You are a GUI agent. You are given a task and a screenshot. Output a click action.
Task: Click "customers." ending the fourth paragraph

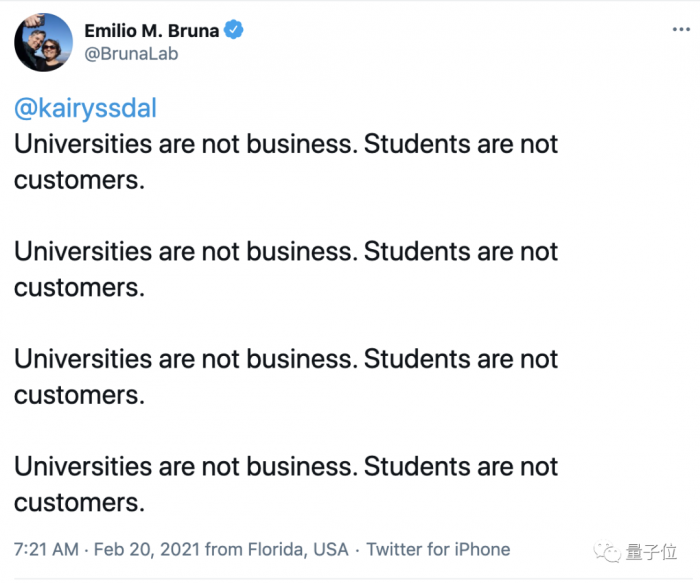point(79,503)
